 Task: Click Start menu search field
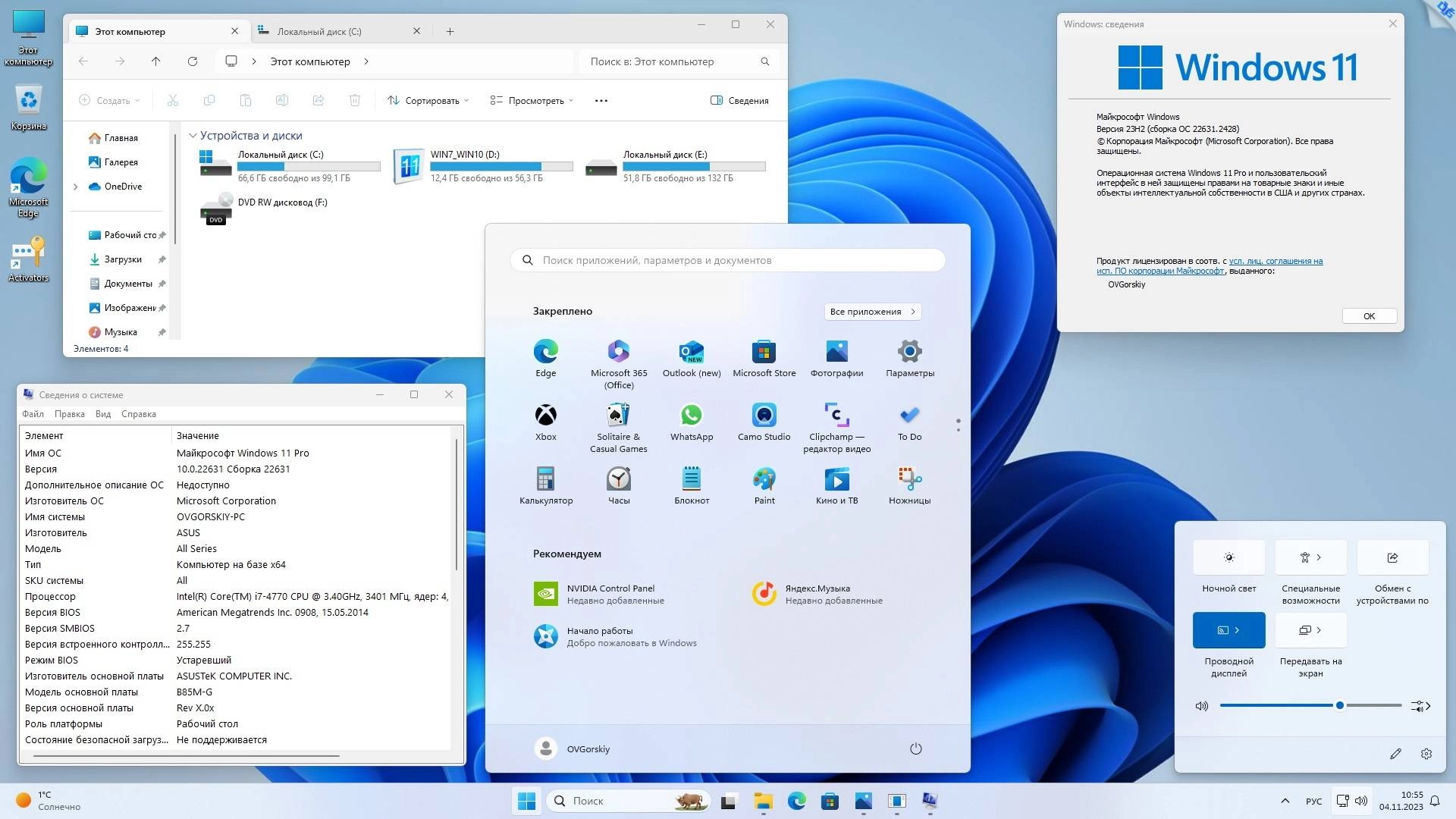tap(728, 260)
